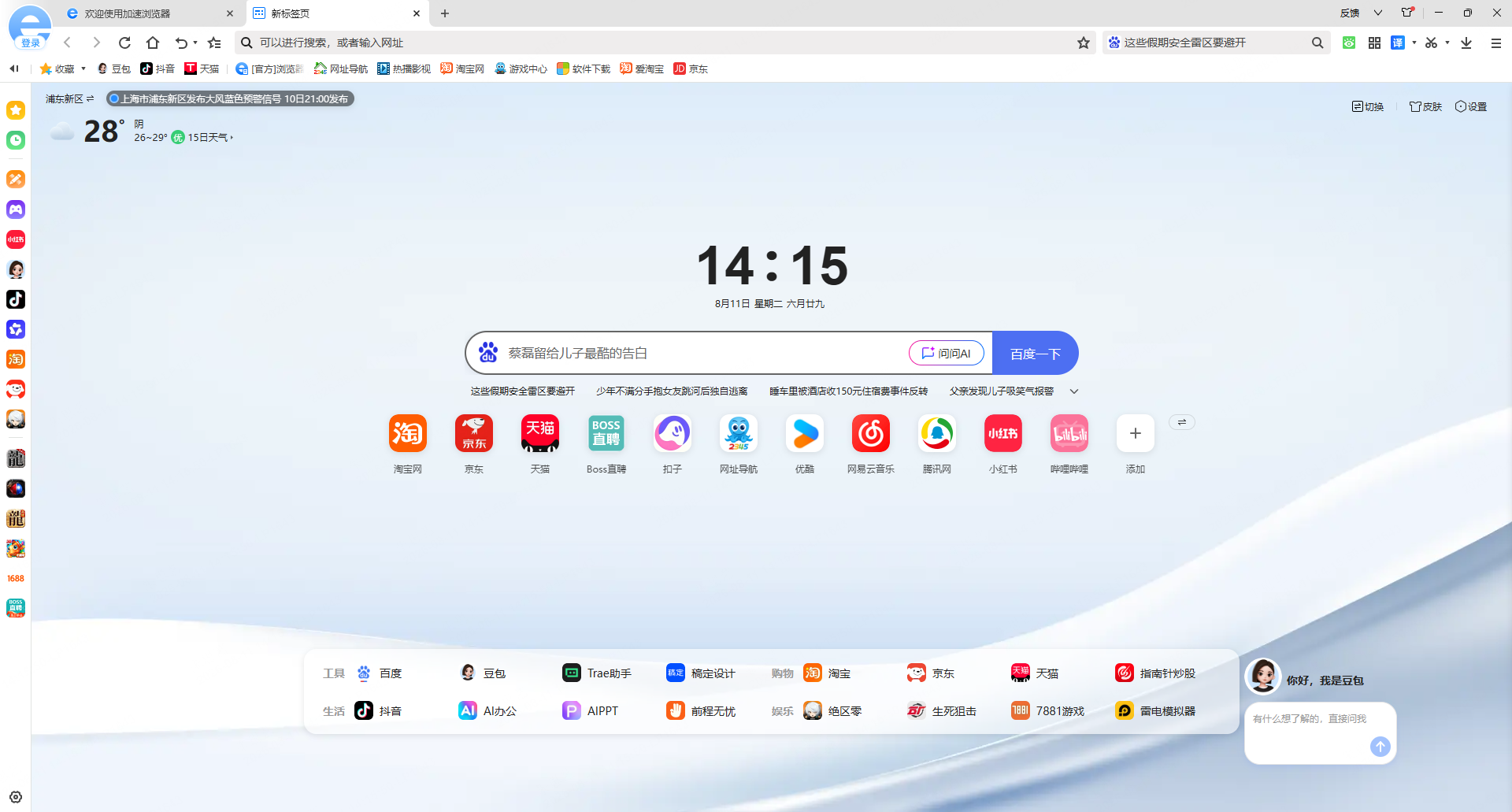Viewport: 1512px width, 812px height.
Task: Expand the hot search headlines chevron
Action: [1073, 391]
